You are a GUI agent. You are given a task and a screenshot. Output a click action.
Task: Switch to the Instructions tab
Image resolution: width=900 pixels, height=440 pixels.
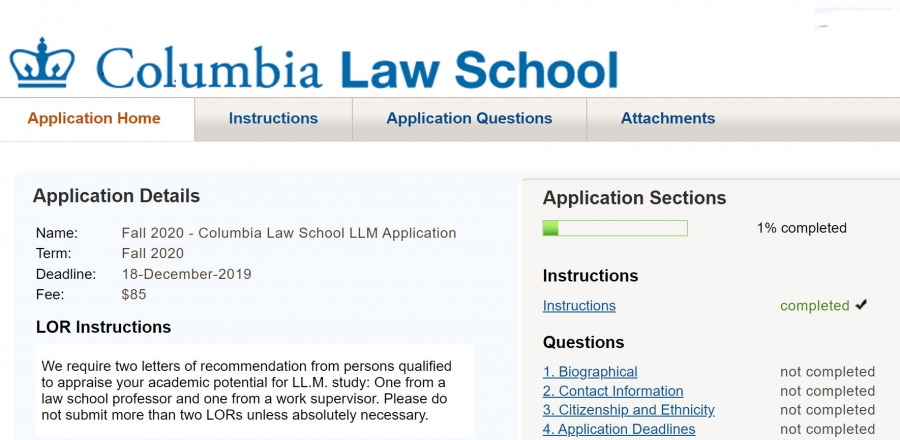point(273,119)
